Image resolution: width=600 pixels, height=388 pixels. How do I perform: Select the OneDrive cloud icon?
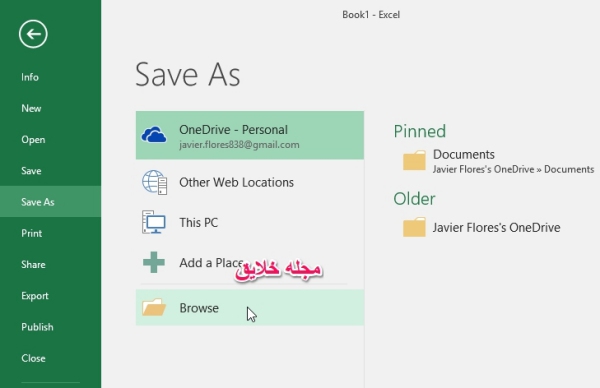154,135
